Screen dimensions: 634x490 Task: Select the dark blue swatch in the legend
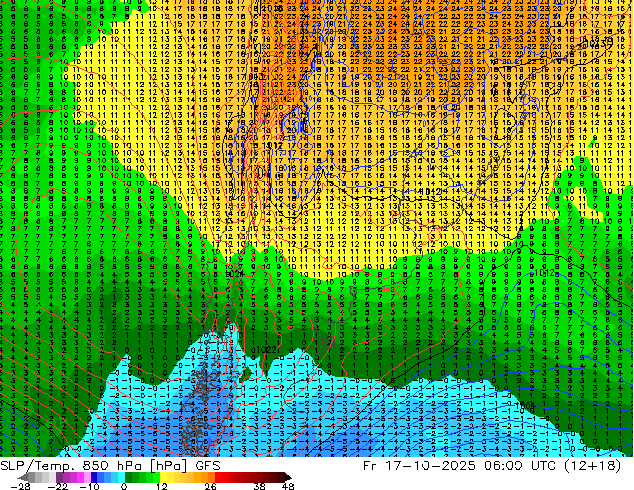click(x=94, y=477)
